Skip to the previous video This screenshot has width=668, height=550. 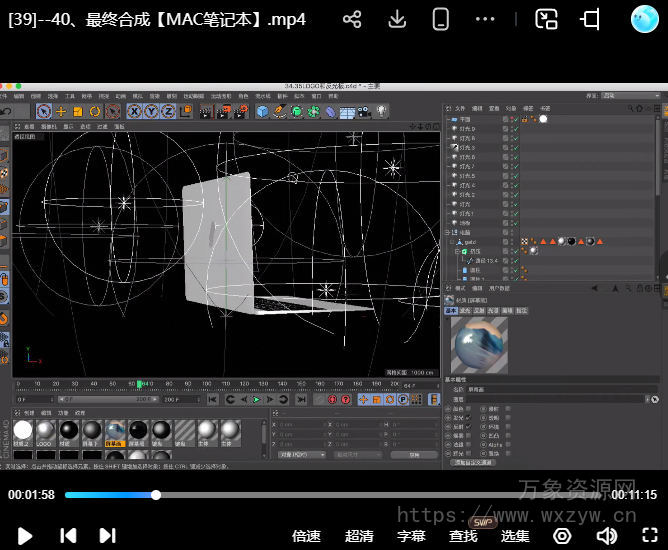68,535
